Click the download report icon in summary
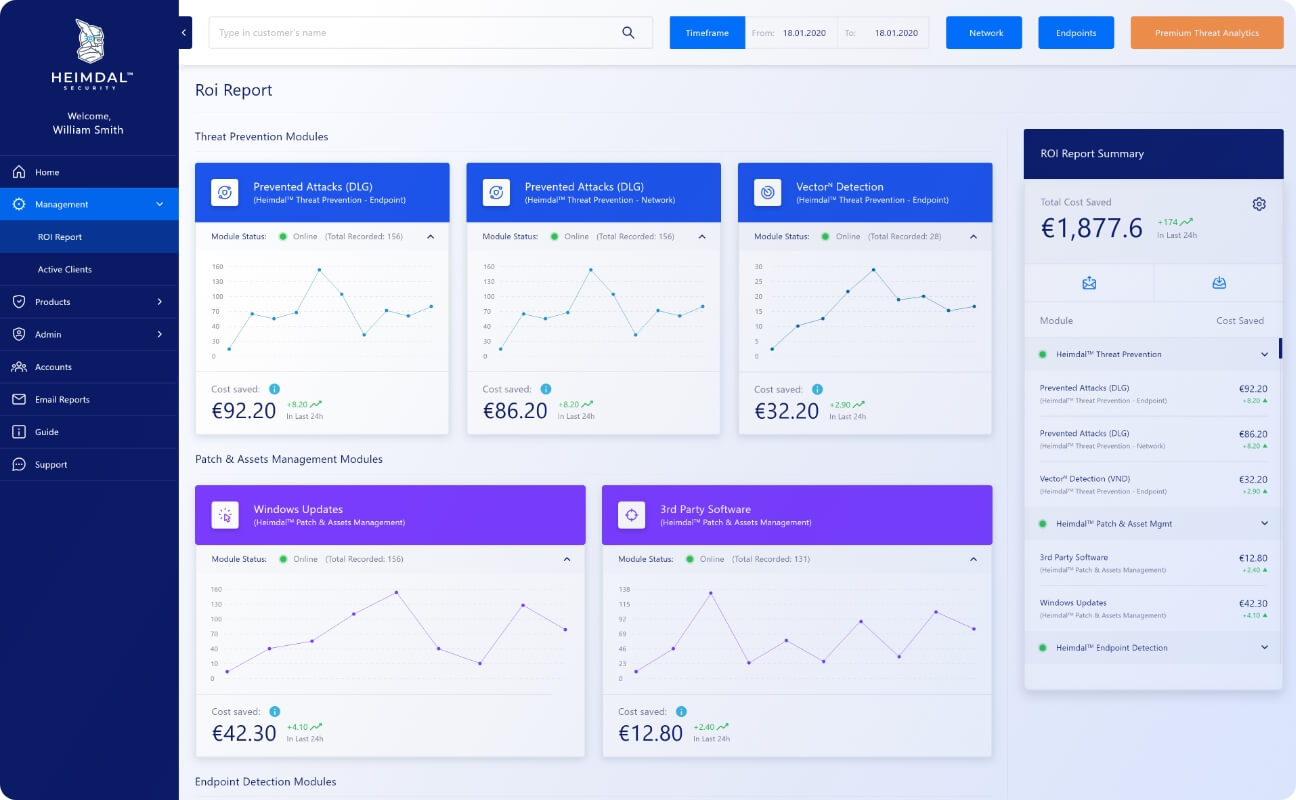Image resolution: width=1296 pixels, height=800 pixels. tap(1219, 283)
